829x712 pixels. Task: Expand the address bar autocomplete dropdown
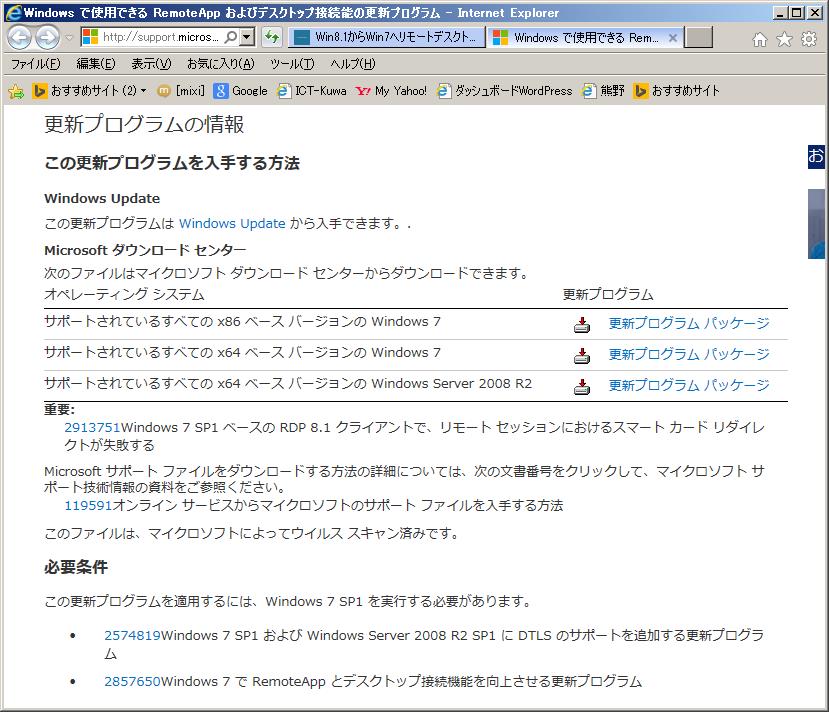pyautogui.click(x=246, y=37)
